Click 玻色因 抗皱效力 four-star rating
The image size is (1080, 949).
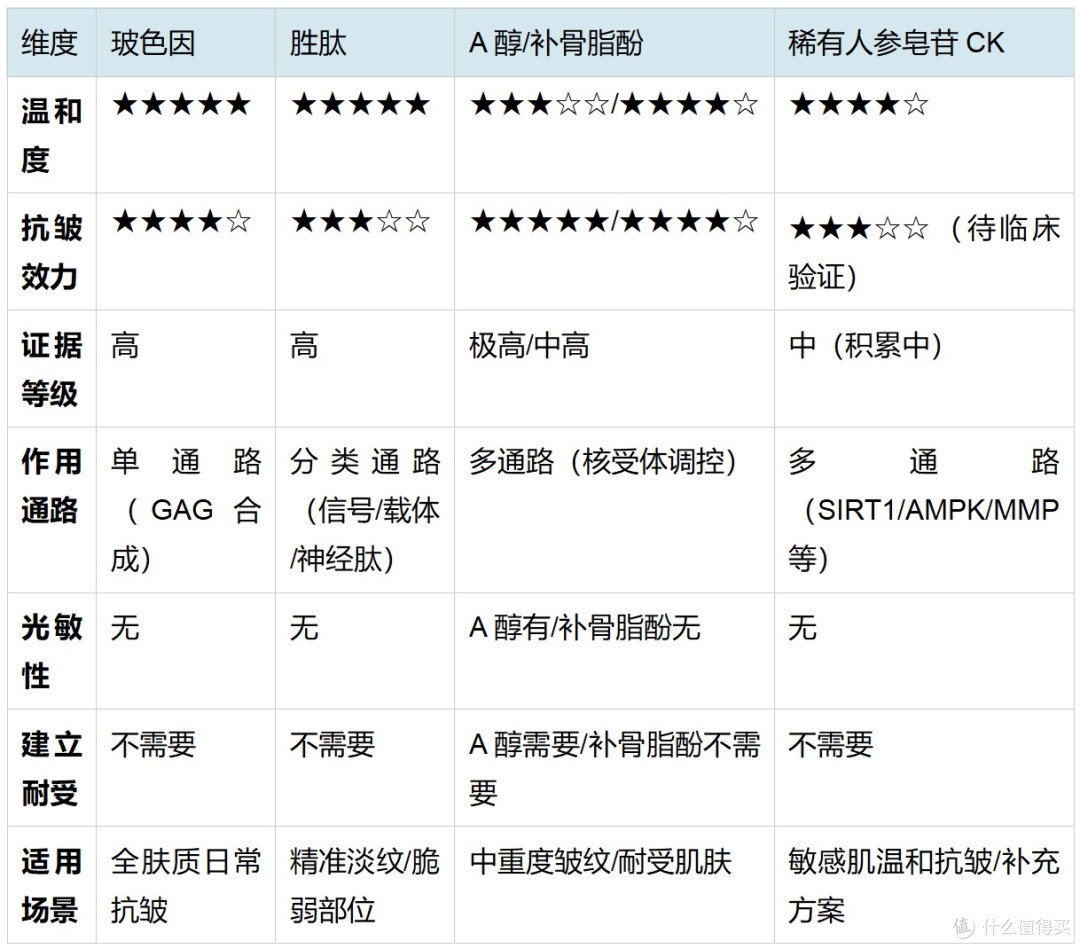[x=182, y=222]
